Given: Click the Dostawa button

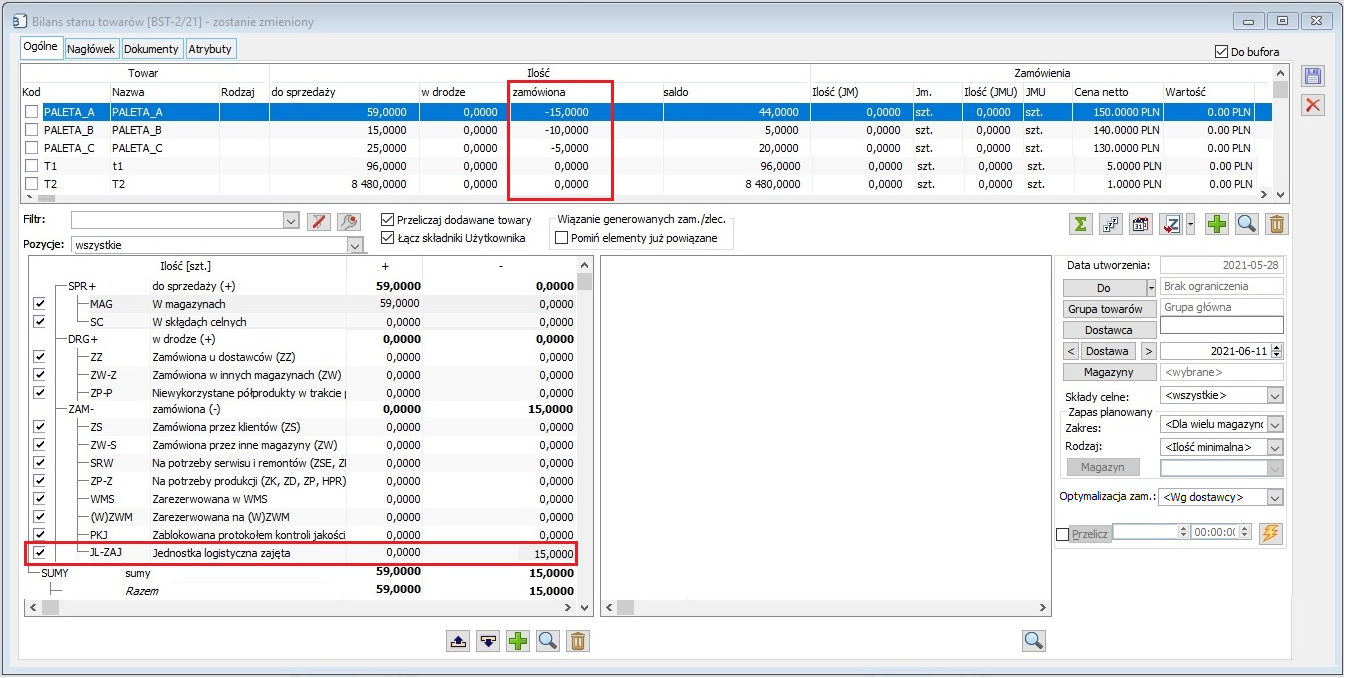Looking at the screenshot, I should (x=1110, y=351).
